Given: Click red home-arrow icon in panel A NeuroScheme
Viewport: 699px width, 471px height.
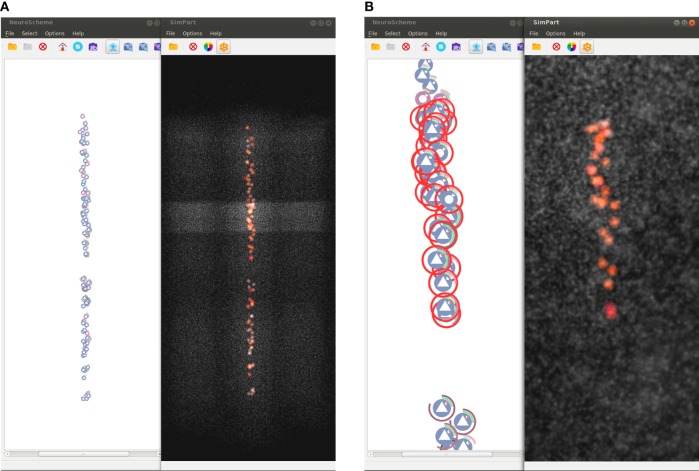Looking at the screenshot, I should 62,46.
